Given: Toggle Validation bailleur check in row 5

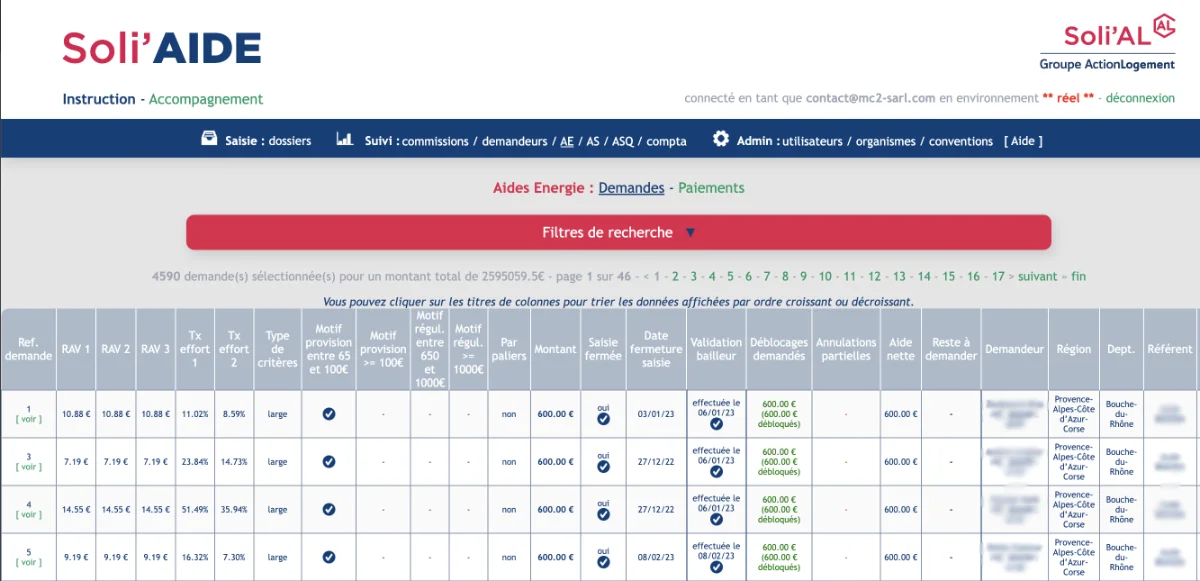Looking at the screenshot, I should pyautogui.click(x=716, y=568).
